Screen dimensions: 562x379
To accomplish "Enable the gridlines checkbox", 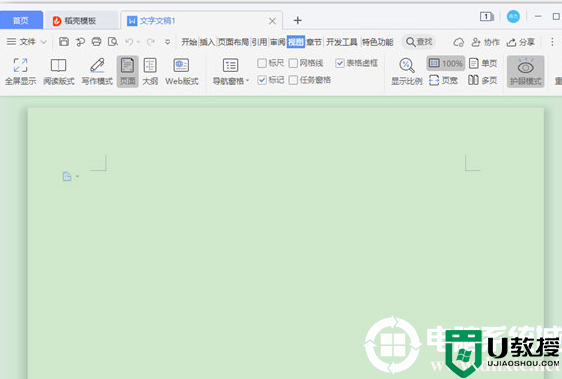I will (293, 63).
